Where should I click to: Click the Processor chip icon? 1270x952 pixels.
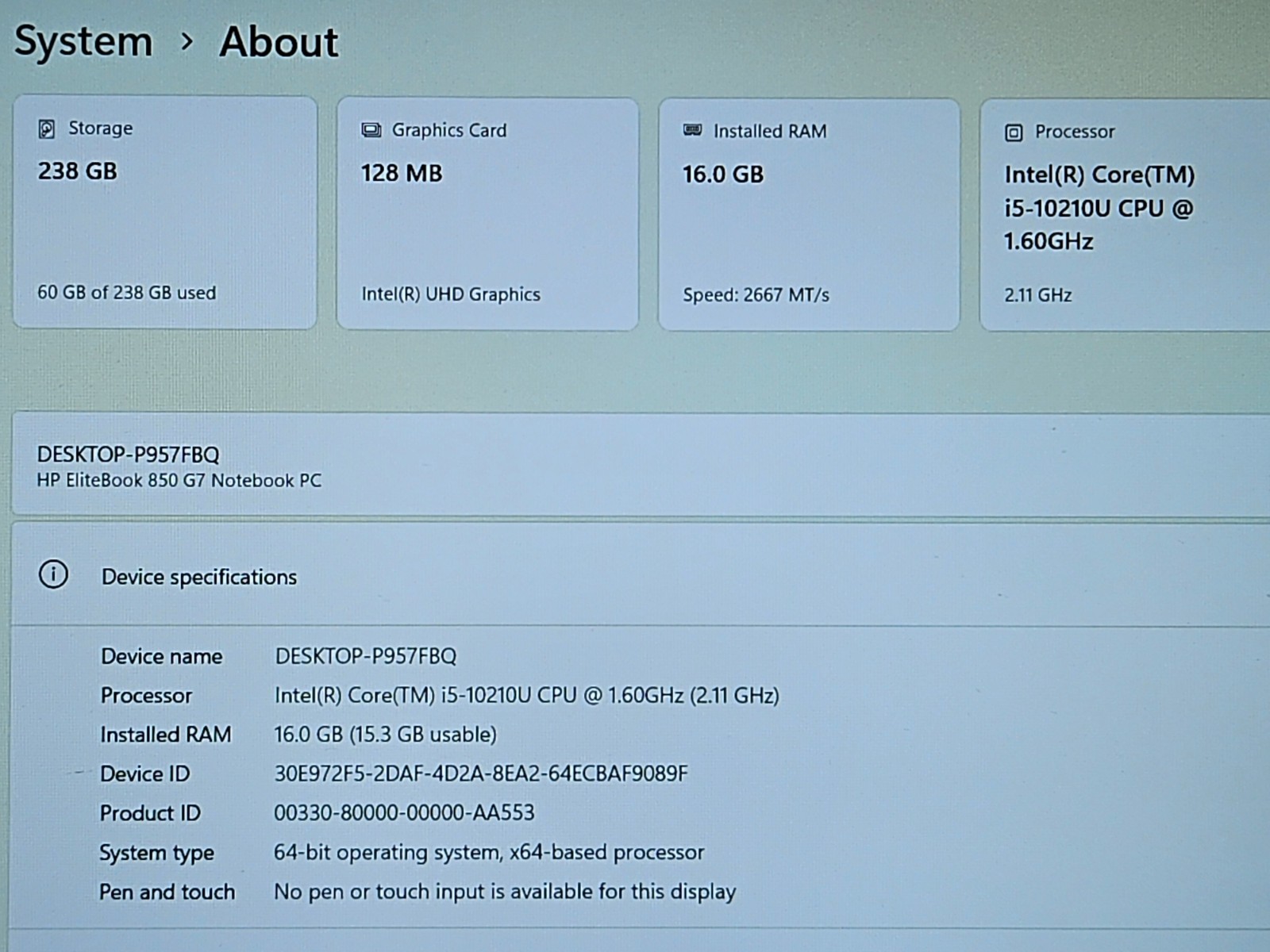1014,132
